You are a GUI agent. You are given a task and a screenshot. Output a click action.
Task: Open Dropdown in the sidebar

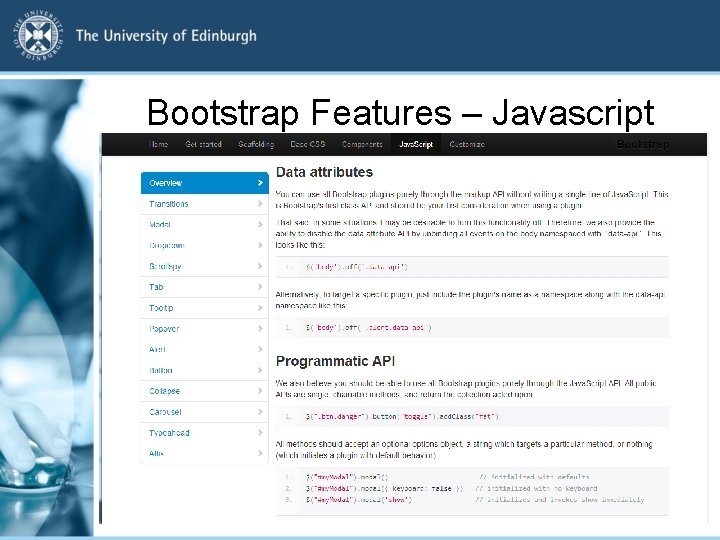click(204, 246)
